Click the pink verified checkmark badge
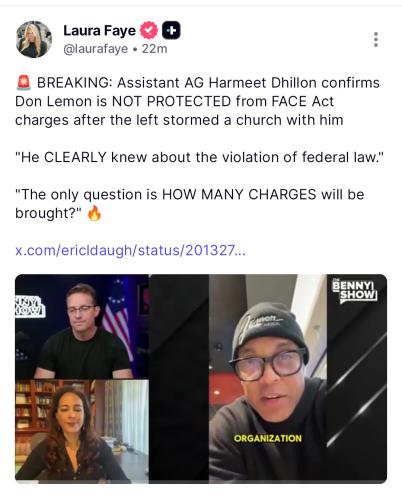The height and width of the screenshot is (500, 402). [x=149, y=30]
